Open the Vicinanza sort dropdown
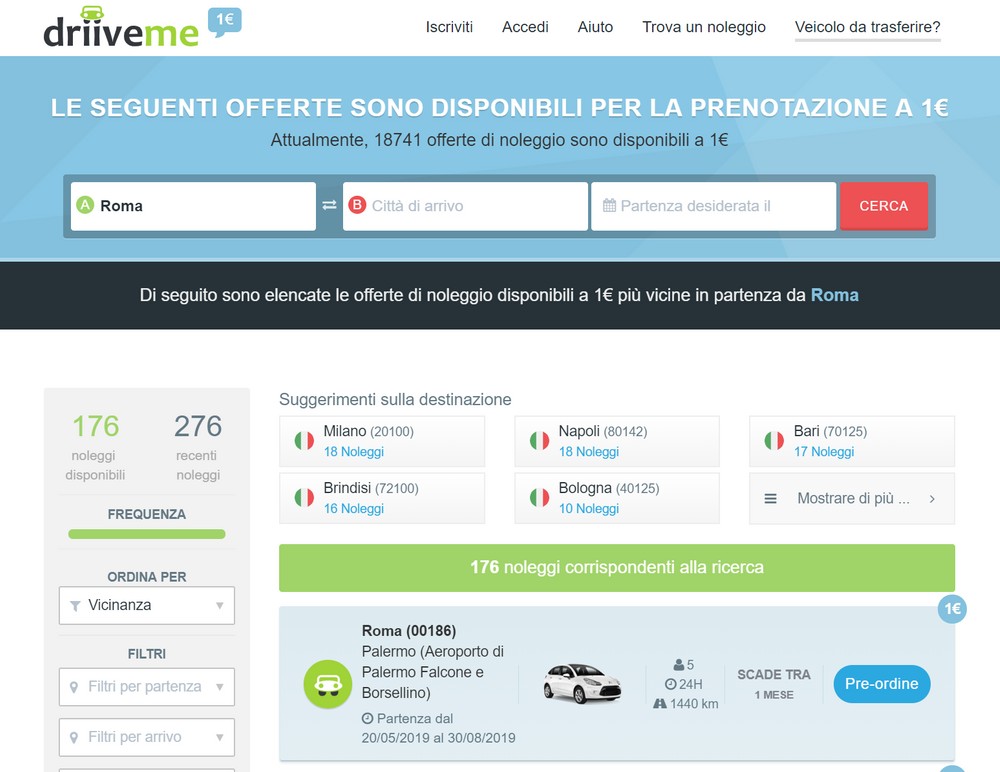 147,605
